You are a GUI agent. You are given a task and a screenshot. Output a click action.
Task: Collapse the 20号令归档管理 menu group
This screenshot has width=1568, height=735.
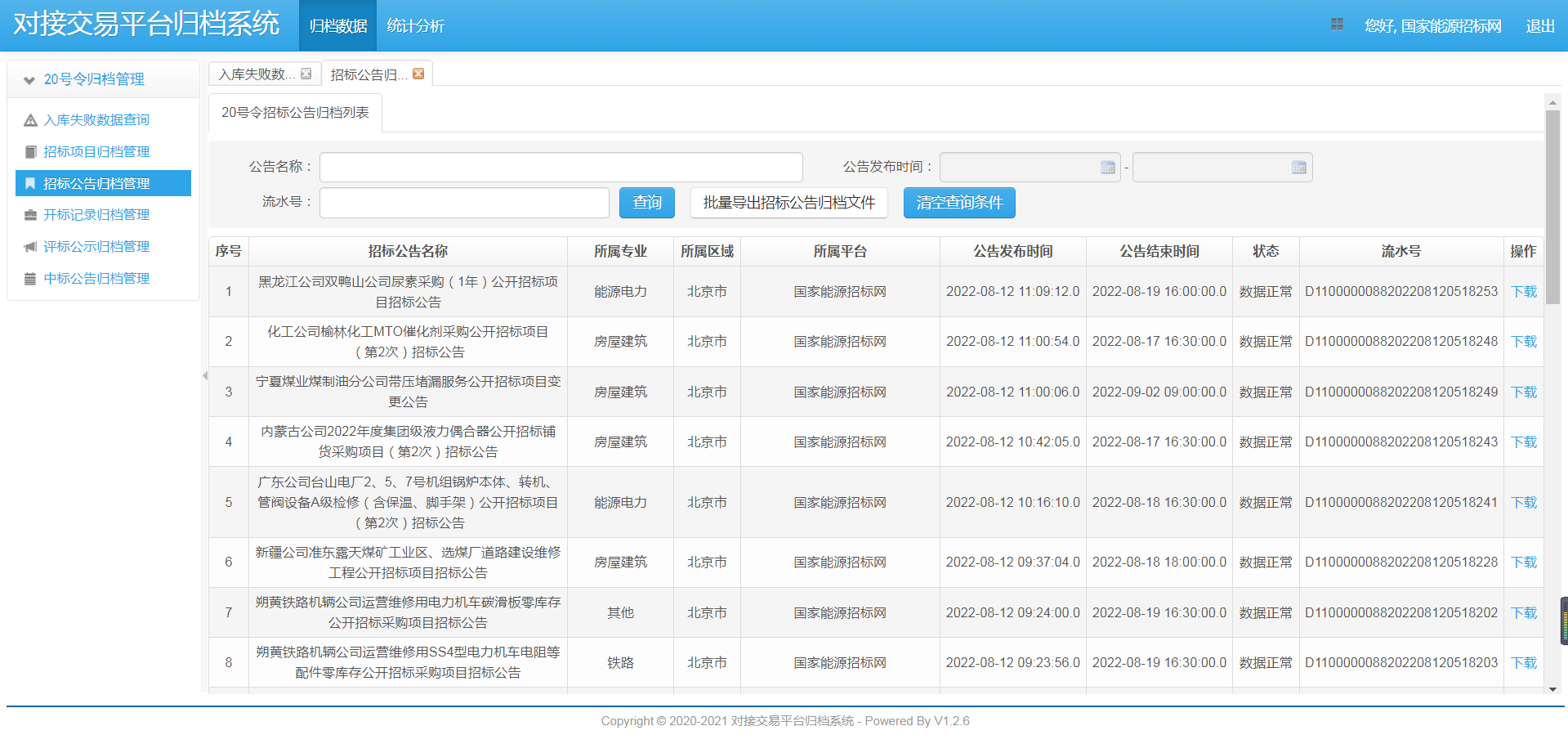coord(29,80)
